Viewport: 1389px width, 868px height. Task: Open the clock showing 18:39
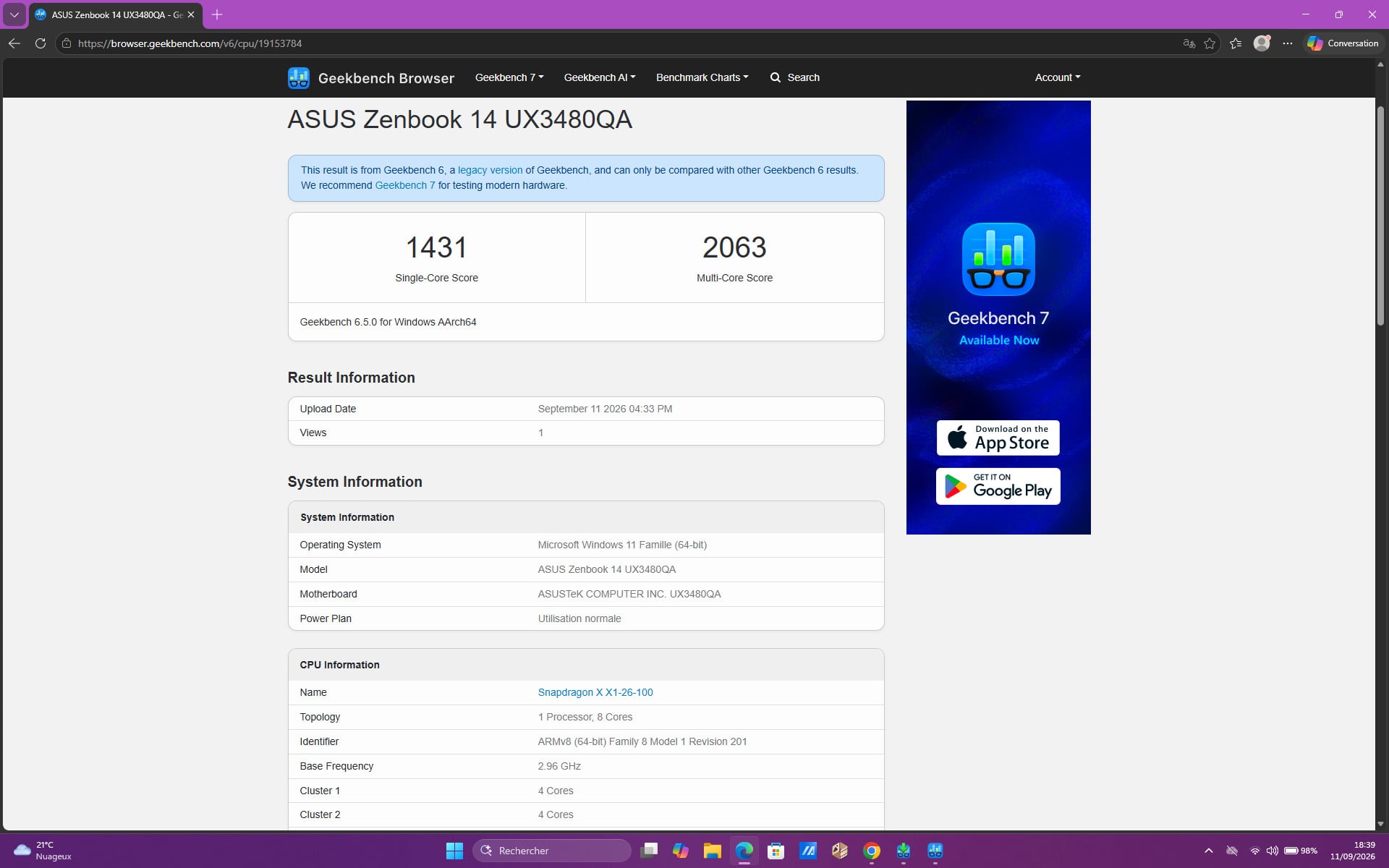point(1353,851)
